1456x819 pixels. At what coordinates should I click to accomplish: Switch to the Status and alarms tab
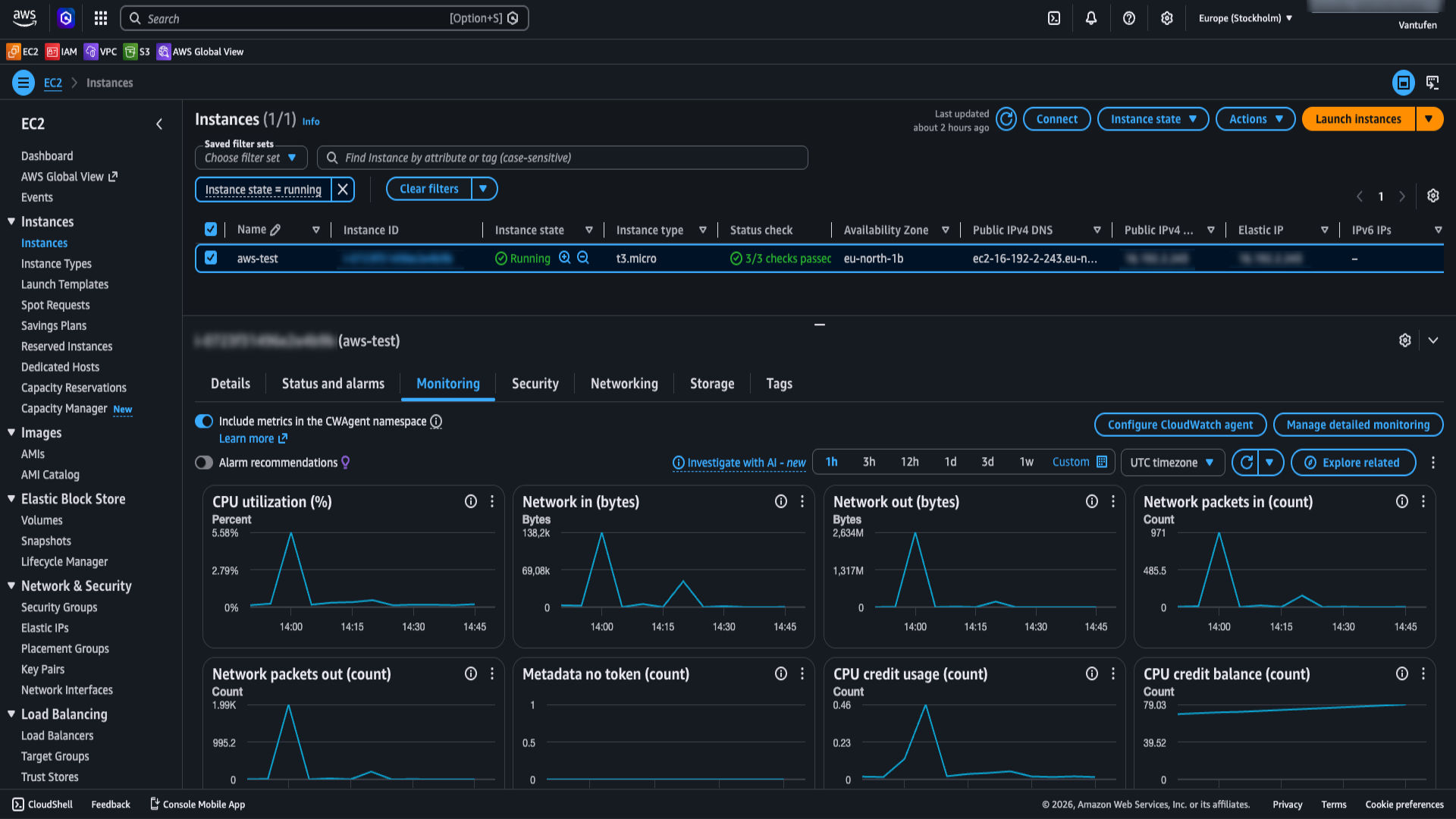pos(333,384)
